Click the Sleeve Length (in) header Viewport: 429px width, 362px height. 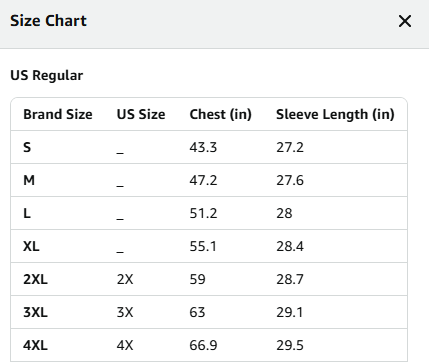click(335, 114)
